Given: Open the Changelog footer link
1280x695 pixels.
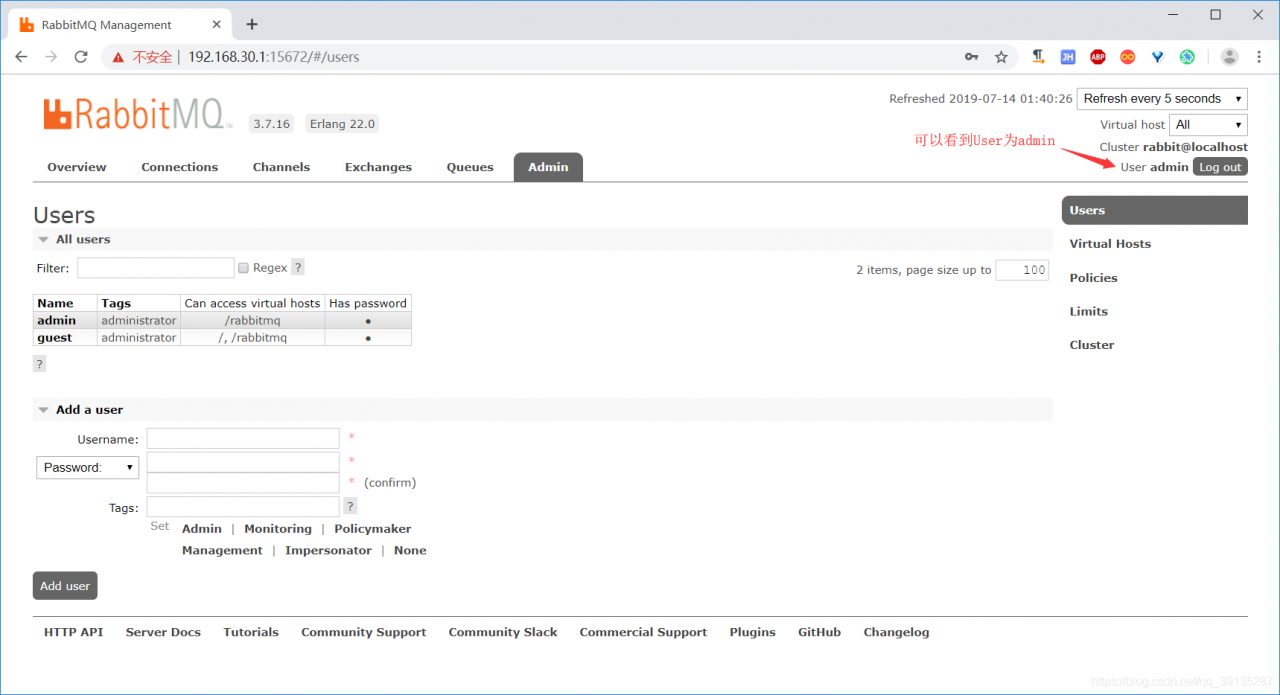Looking at the screenshot, I should [x=896, y=632].
